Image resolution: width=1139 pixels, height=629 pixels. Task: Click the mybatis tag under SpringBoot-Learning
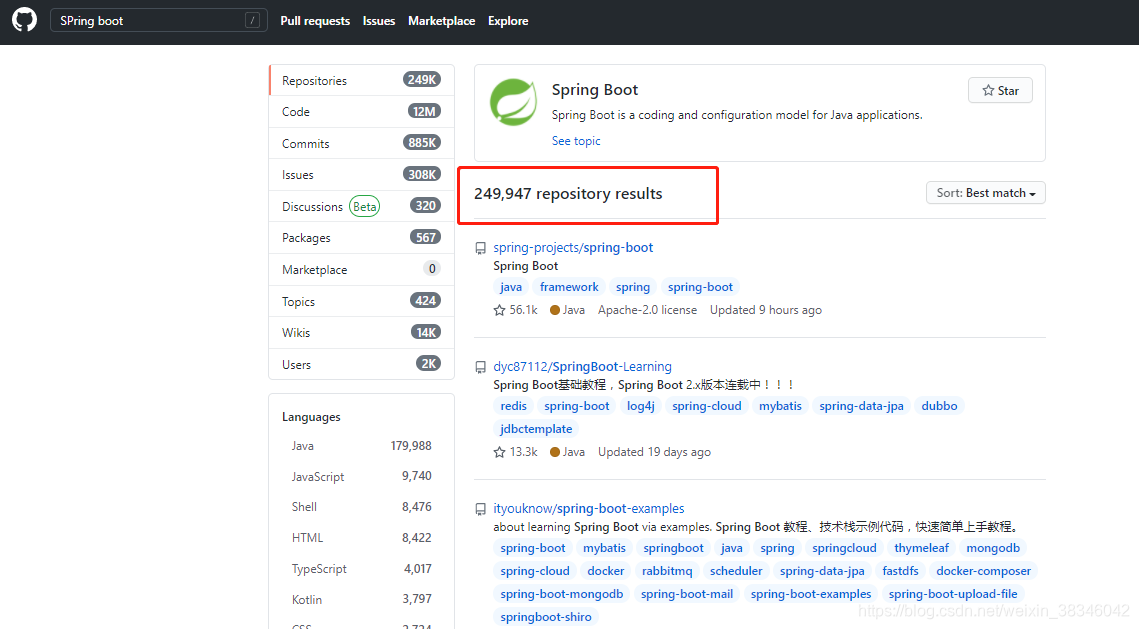(x=780, y=406)
